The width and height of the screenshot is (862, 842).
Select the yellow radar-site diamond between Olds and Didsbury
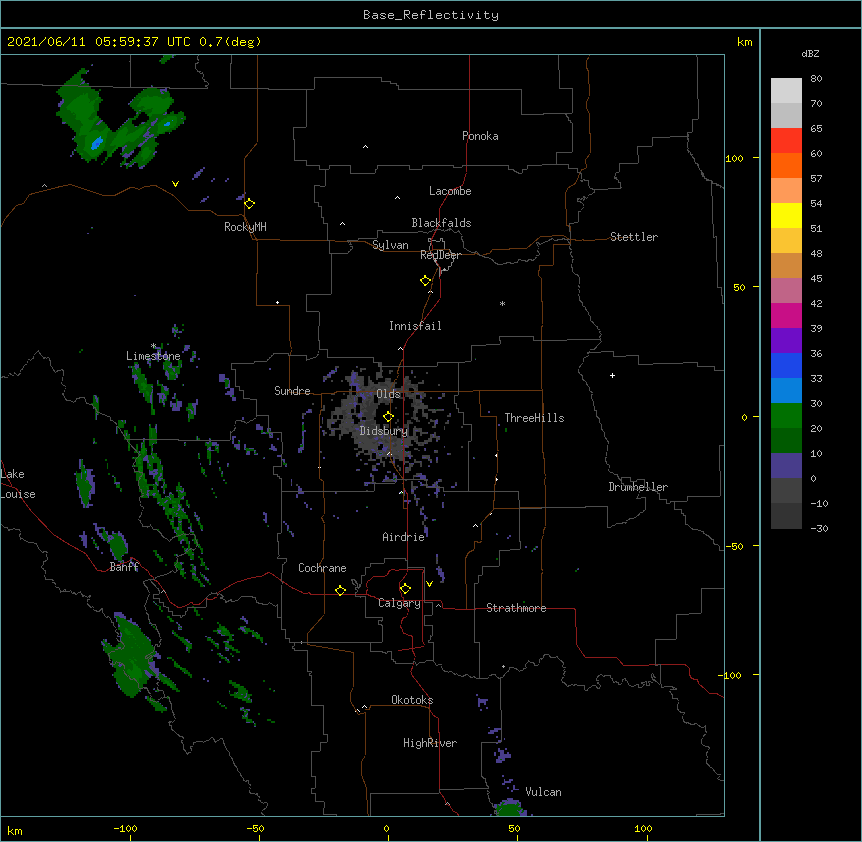388,417
